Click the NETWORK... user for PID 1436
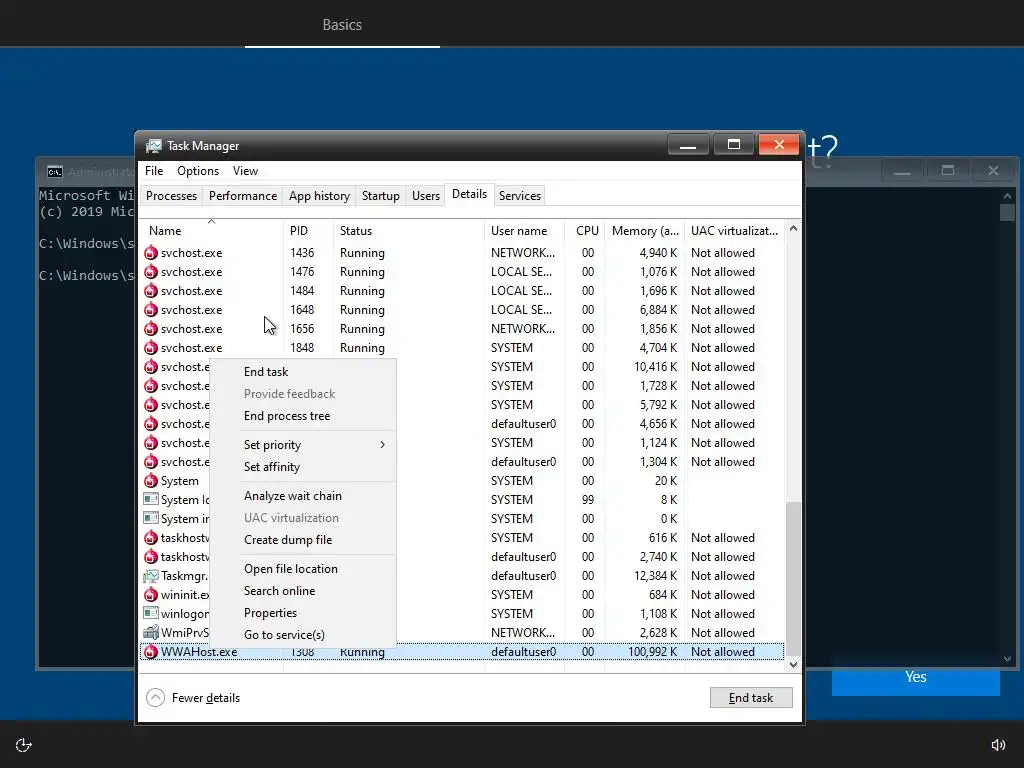The width and height of the screenshot is (1024, 768). point(523,253)
